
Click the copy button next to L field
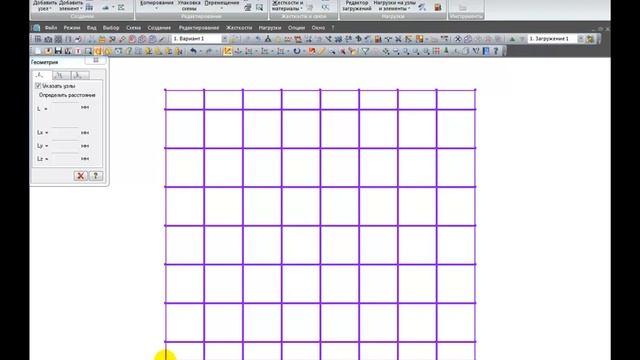(x=85, y=107)
